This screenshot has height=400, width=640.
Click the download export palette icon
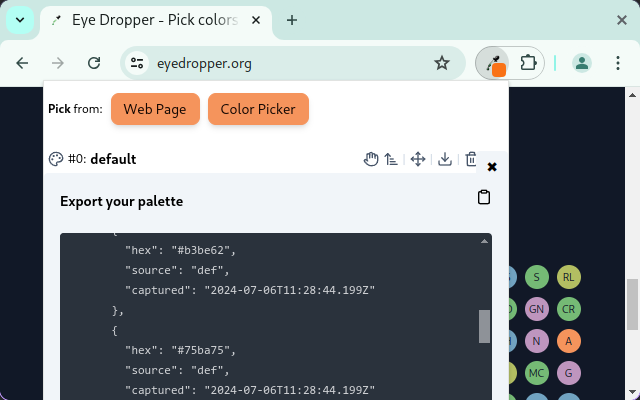[445, 159]
